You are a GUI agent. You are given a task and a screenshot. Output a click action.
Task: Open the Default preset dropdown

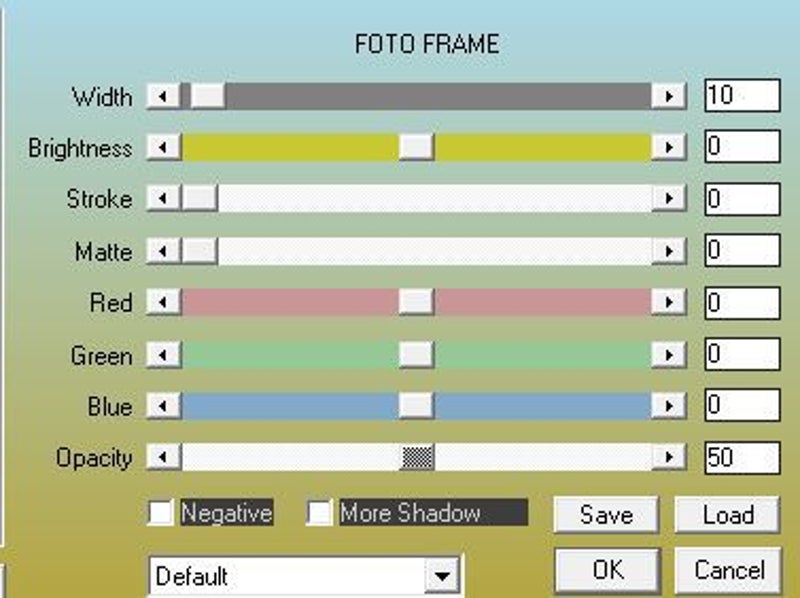(x=441, y=577)
